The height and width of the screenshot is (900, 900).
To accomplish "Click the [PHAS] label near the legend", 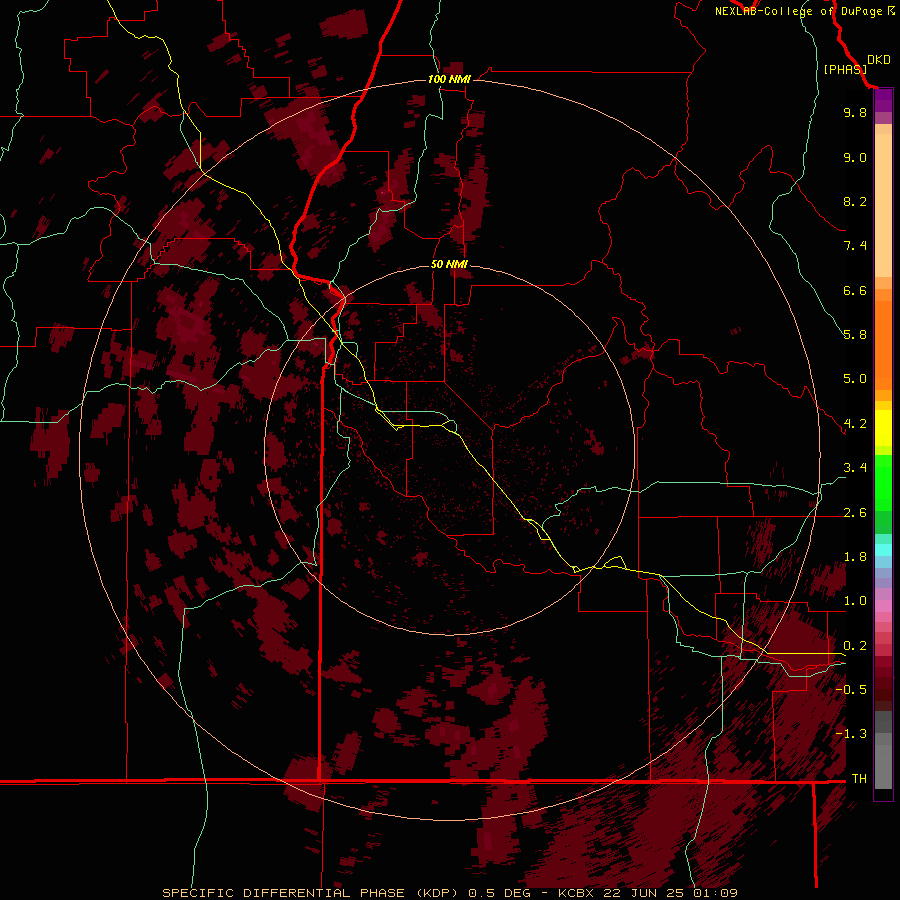I will [845, 69].
